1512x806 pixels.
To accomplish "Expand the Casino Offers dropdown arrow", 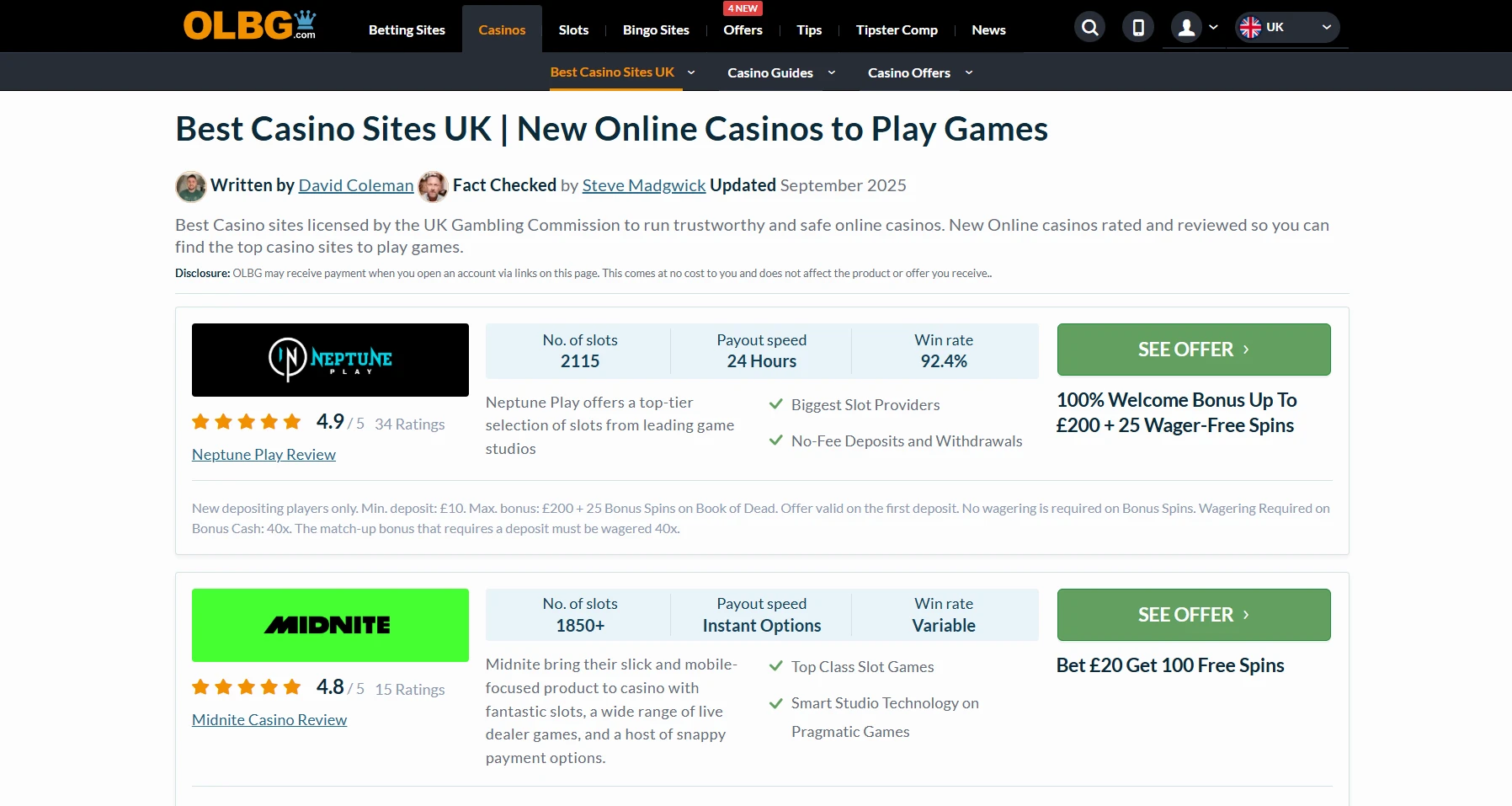I will [969, 72].
